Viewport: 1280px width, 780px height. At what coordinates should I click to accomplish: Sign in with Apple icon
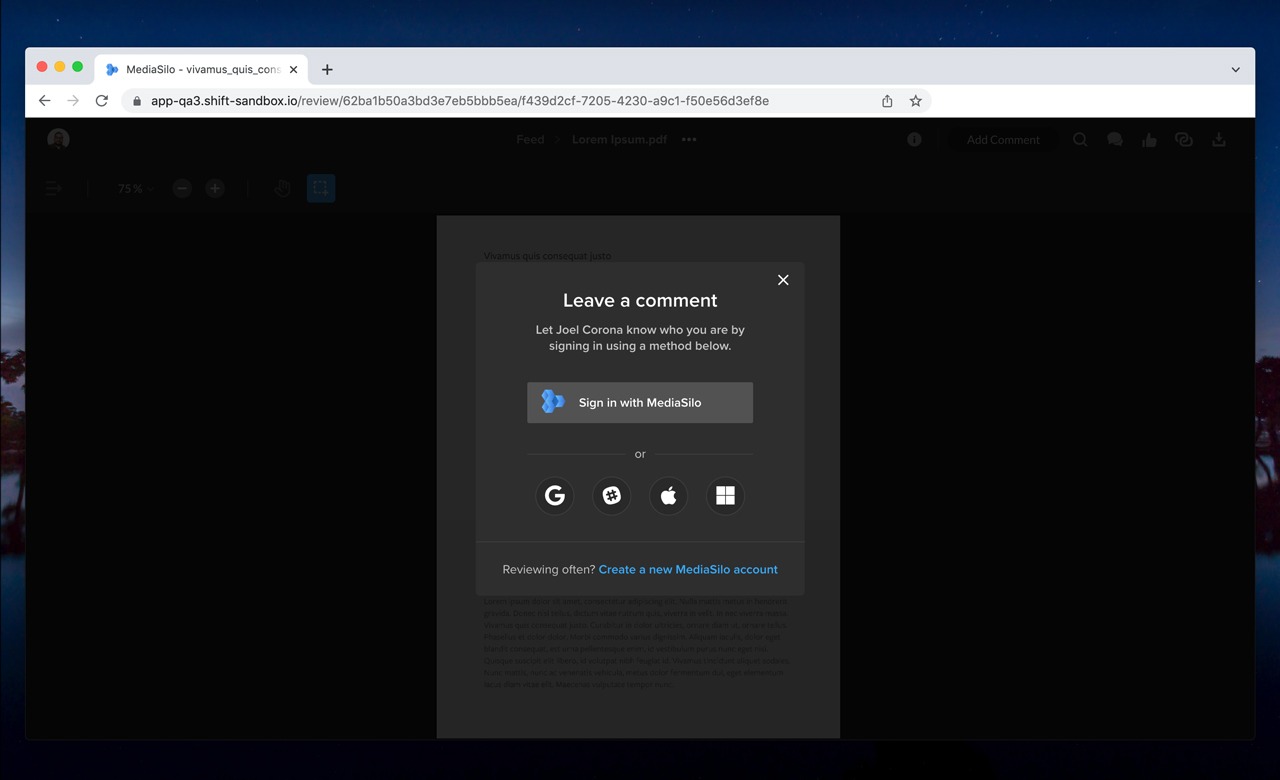pyautogui.click(x=668, y=495)
